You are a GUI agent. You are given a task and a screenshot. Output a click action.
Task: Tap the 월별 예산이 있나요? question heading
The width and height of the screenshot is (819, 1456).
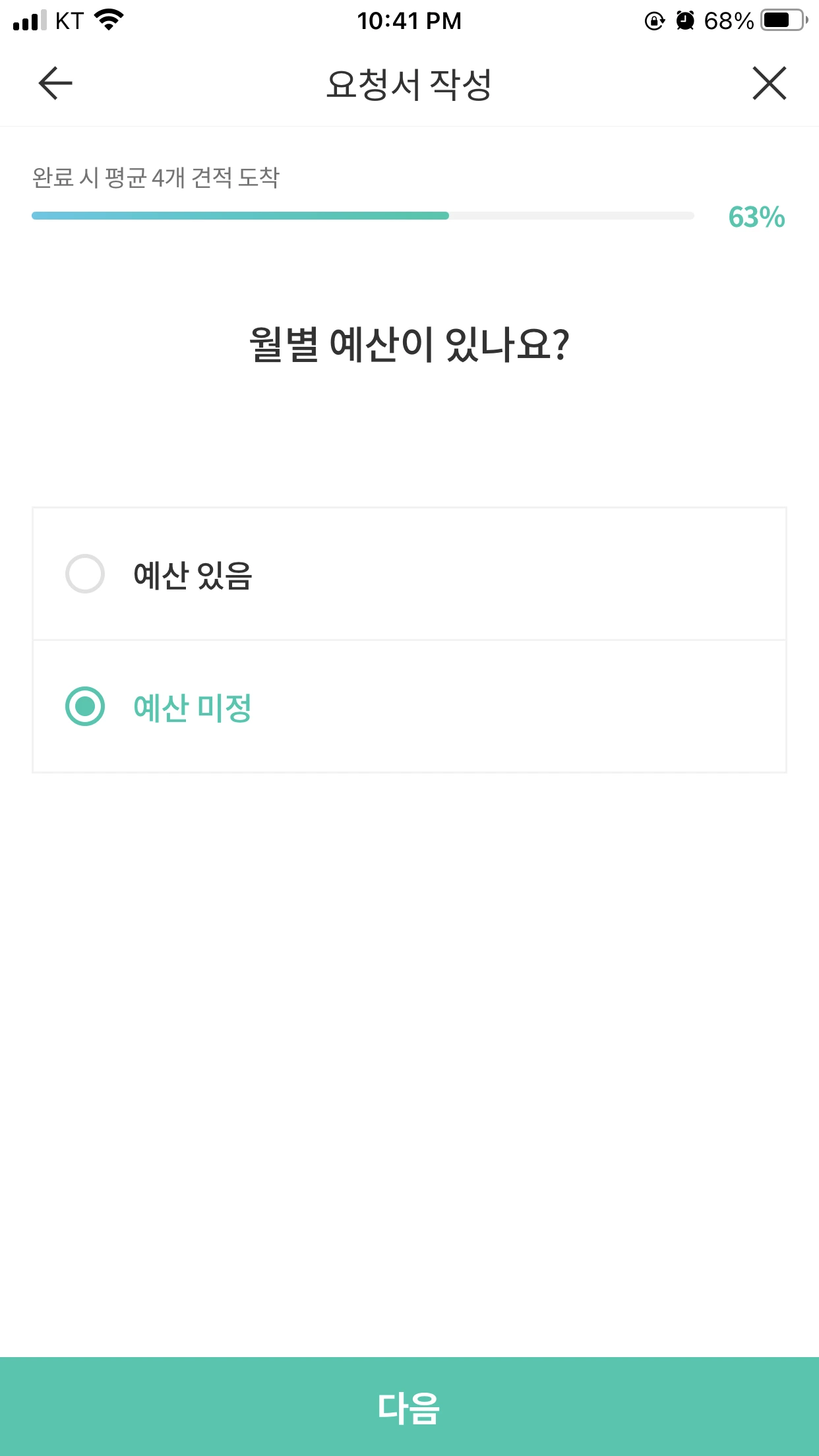tap(409, 344)
